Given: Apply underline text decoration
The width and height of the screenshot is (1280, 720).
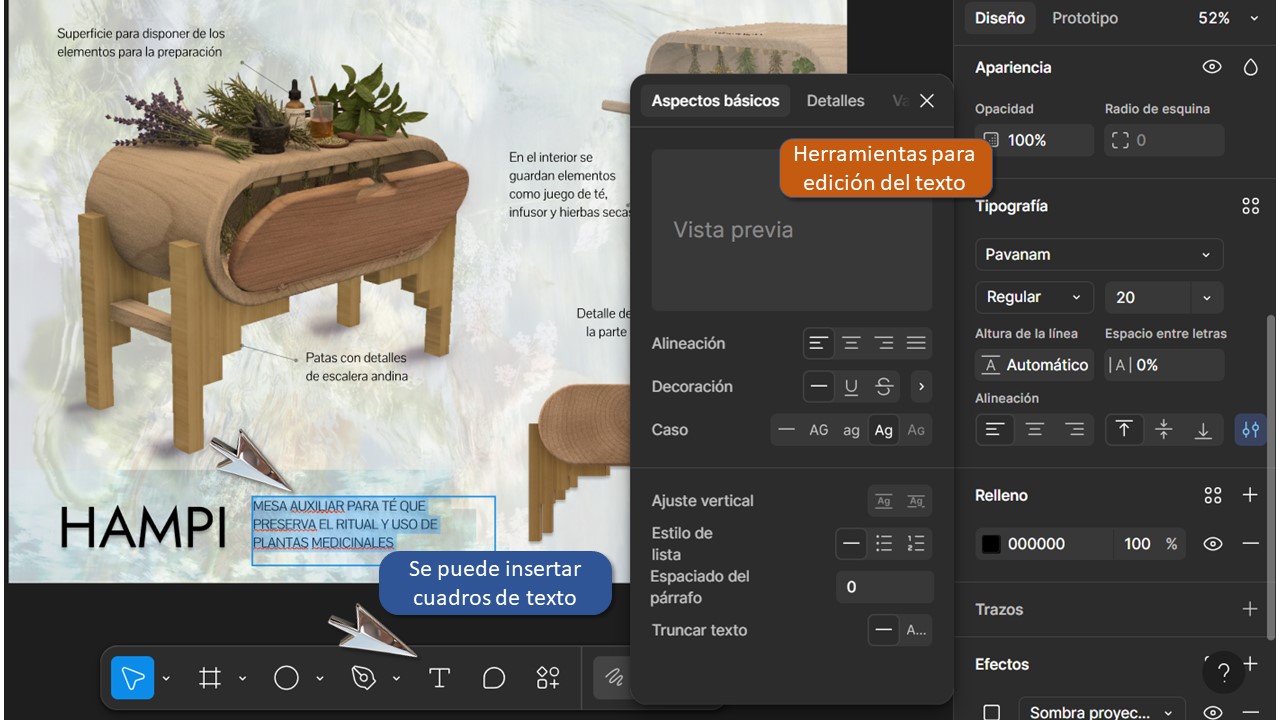Looking at the screenshot, I should pos(851,387).
